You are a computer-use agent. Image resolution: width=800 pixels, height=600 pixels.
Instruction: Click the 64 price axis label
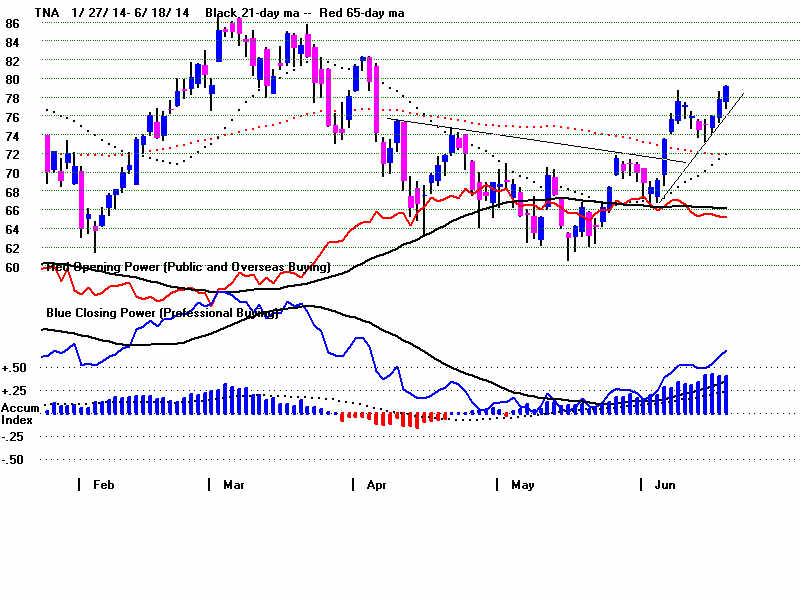pyautogui.click(x=12, y=230)
